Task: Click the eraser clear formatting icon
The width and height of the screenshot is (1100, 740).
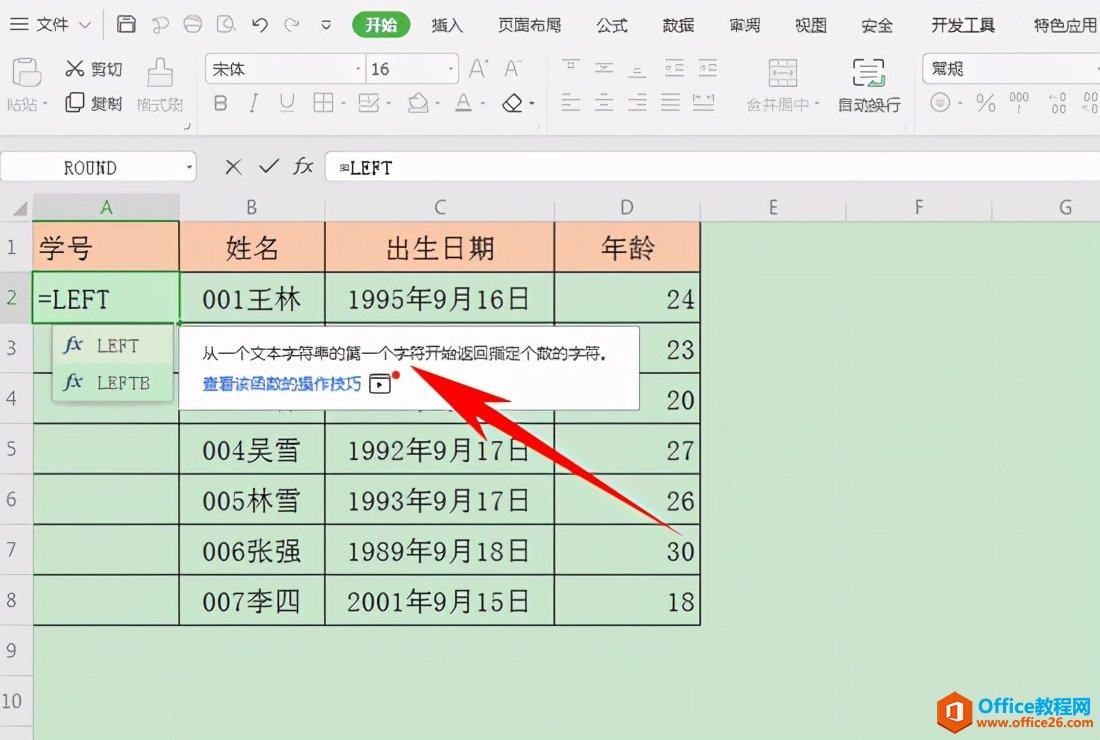Action: [x=513, y=103]
